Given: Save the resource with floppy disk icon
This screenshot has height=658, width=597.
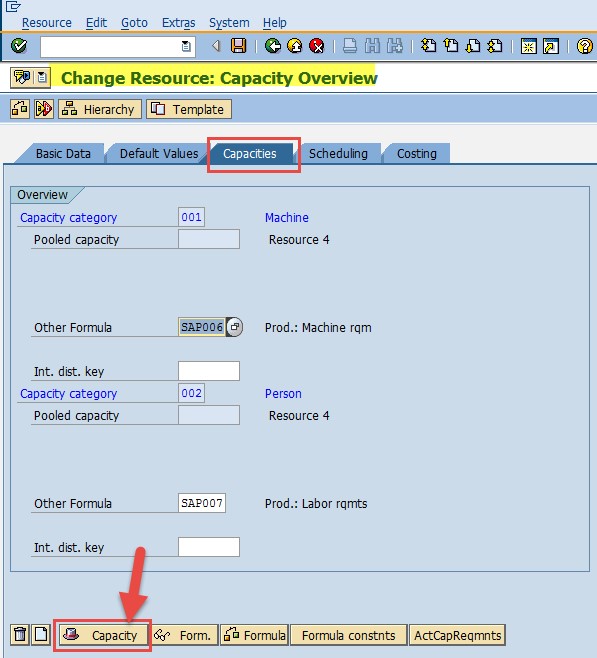Looking at the screenshot, I should 238,45.
